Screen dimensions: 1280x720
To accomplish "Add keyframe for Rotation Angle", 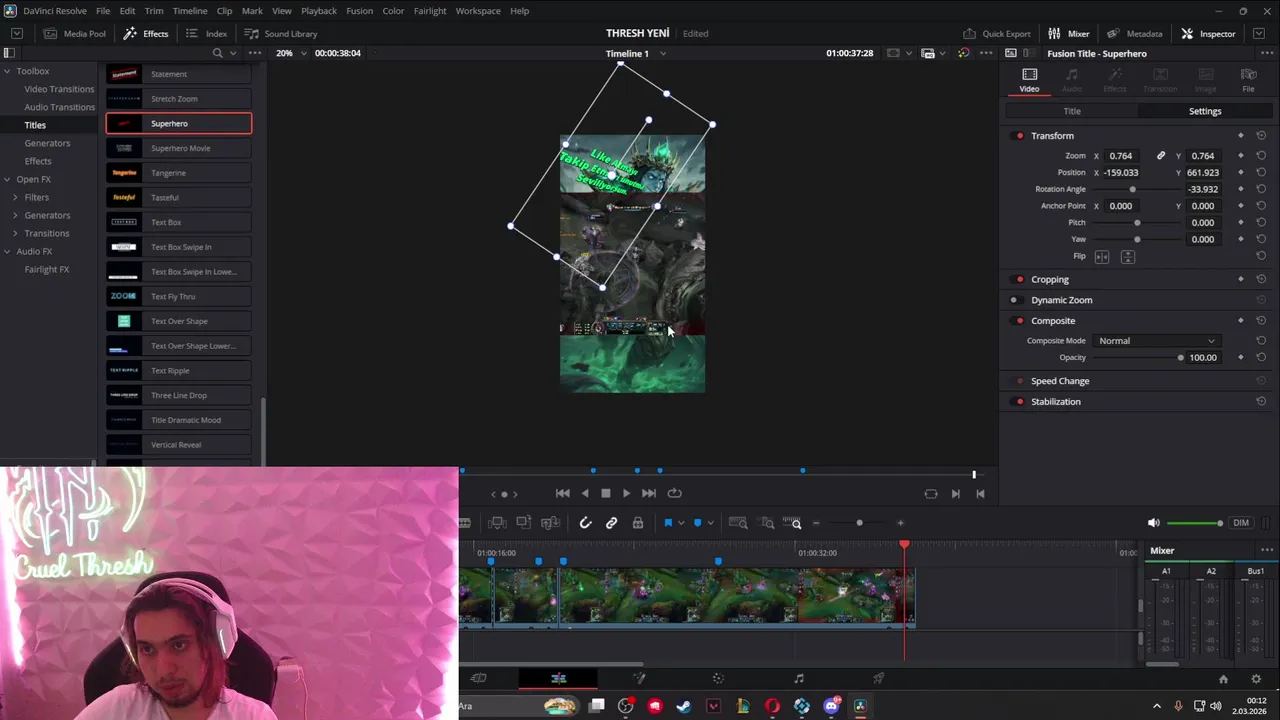I will point(1241,189).
